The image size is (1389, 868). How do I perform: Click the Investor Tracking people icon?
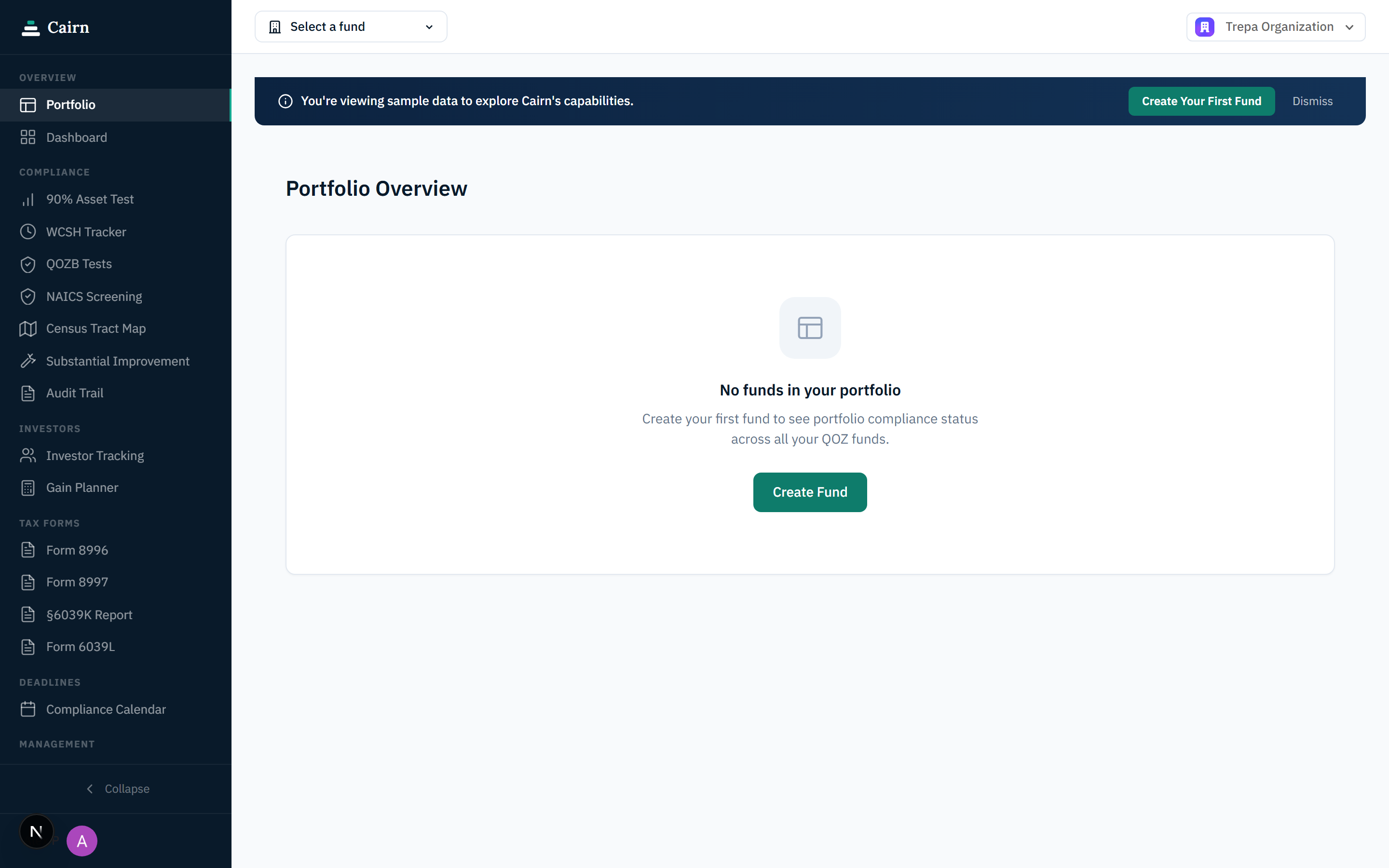pos(27,456)
